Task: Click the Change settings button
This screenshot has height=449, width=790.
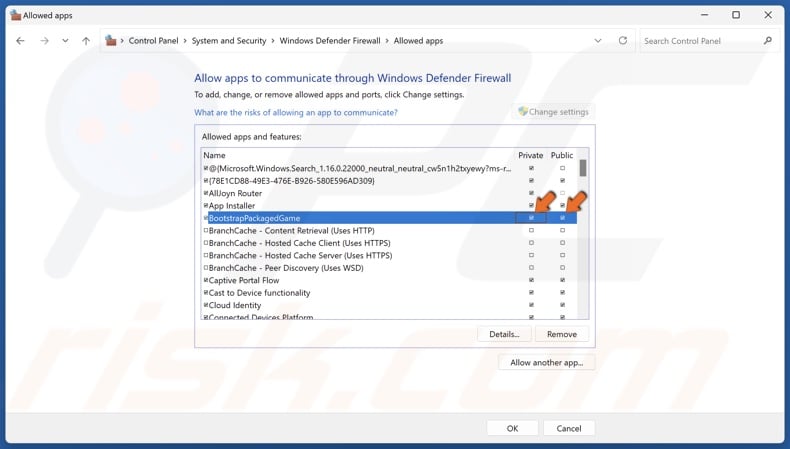Action: 553,112
